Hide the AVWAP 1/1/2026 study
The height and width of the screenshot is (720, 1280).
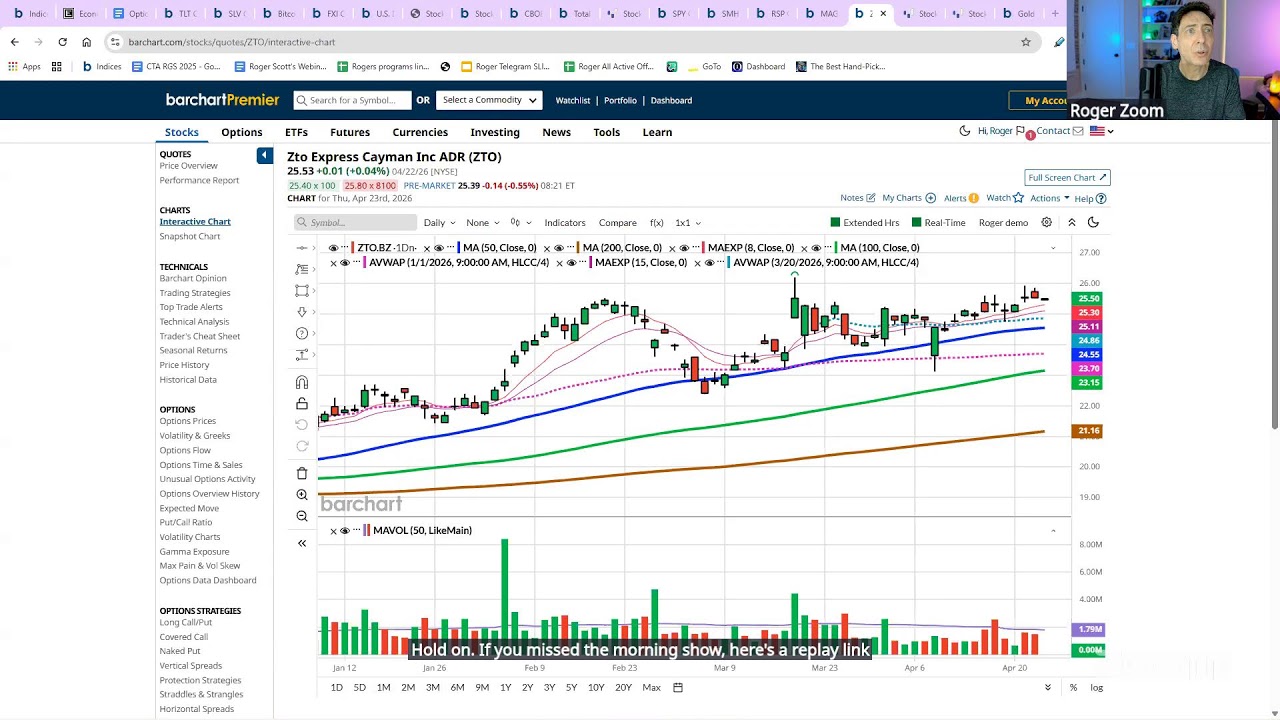coord(345,263)
